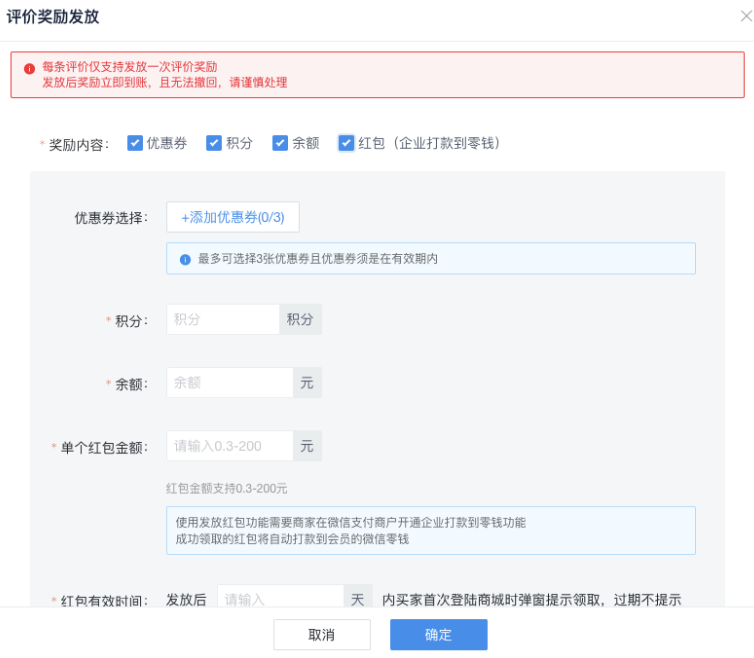Cancel the dialog with the 取消 button
This screenshot has height=658, width=754.
tap(321, 635)
